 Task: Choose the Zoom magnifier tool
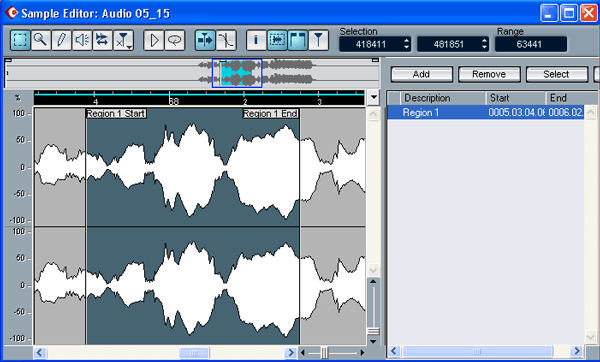tap(41, 40)
